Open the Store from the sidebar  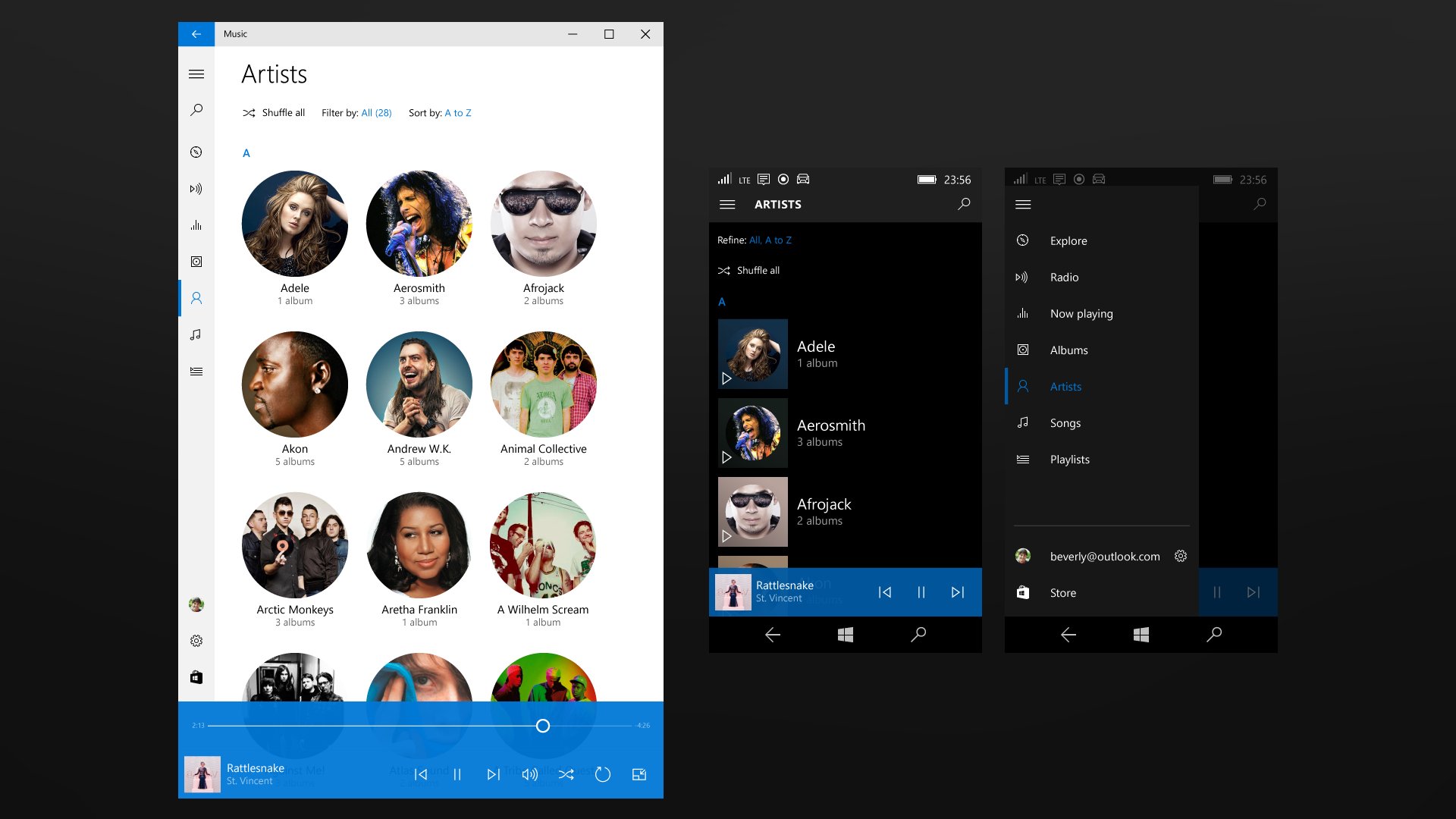click(x=196, y=677)
